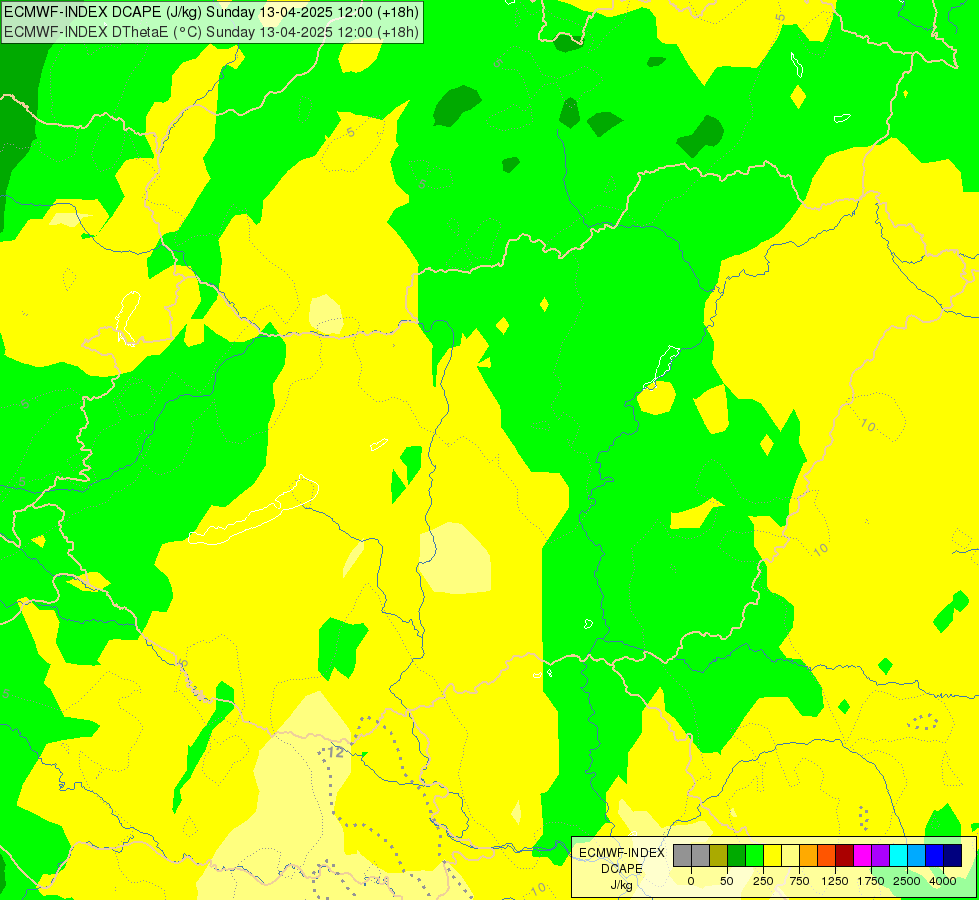Click the navy legend swatch
This screenshot has height=900, width=979.
953,855
